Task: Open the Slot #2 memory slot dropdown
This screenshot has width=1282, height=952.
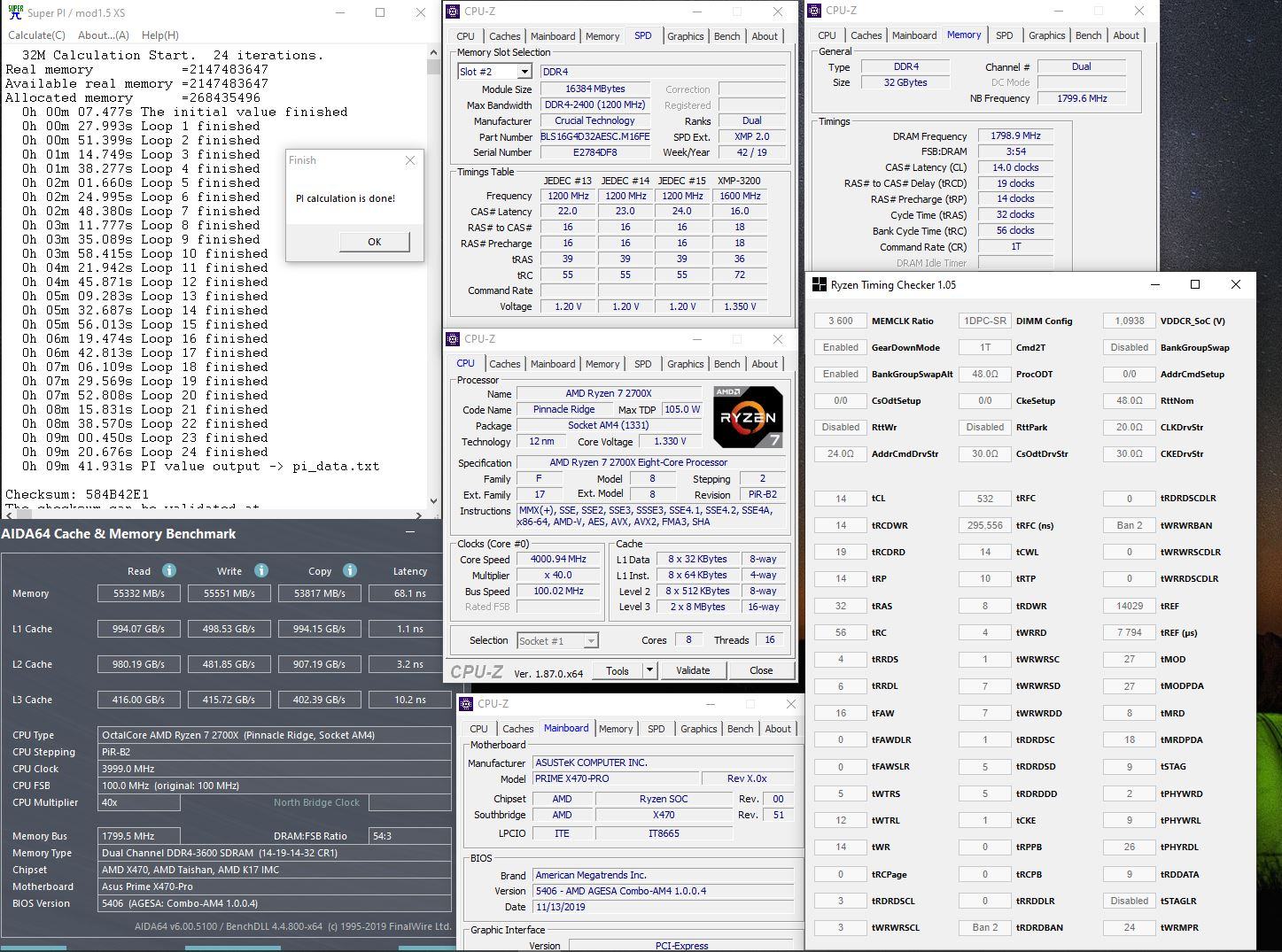Action: [524, 72]
